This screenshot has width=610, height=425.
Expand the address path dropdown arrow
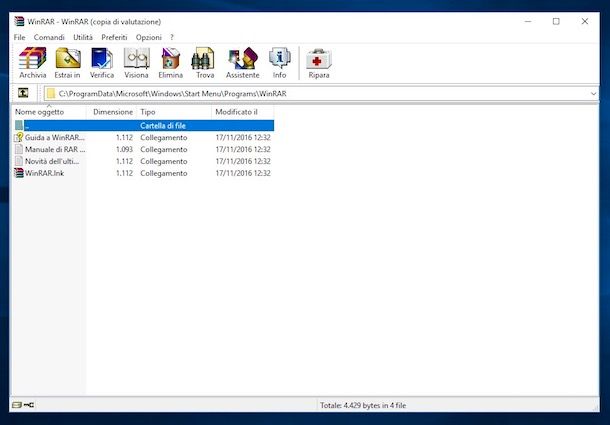pos(593,93)
